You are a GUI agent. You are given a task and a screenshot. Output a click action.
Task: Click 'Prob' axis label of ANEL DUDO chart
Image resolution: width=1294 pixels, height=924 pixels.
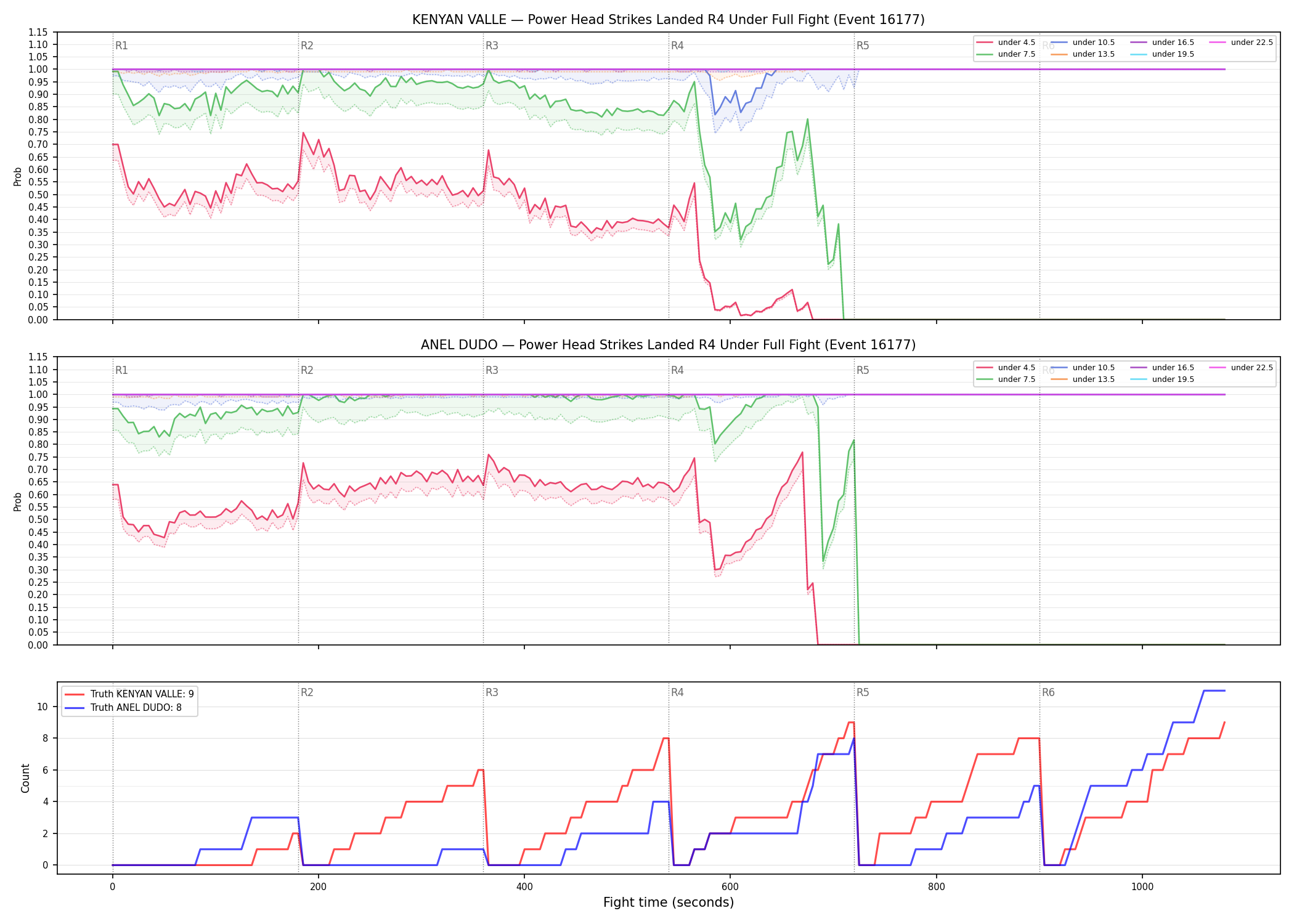tap(18, 501)
